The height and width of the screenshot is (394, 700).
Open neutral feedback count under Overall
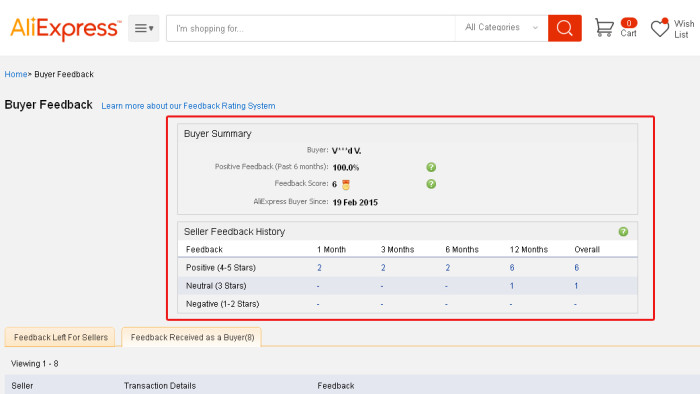click(576, 286)
